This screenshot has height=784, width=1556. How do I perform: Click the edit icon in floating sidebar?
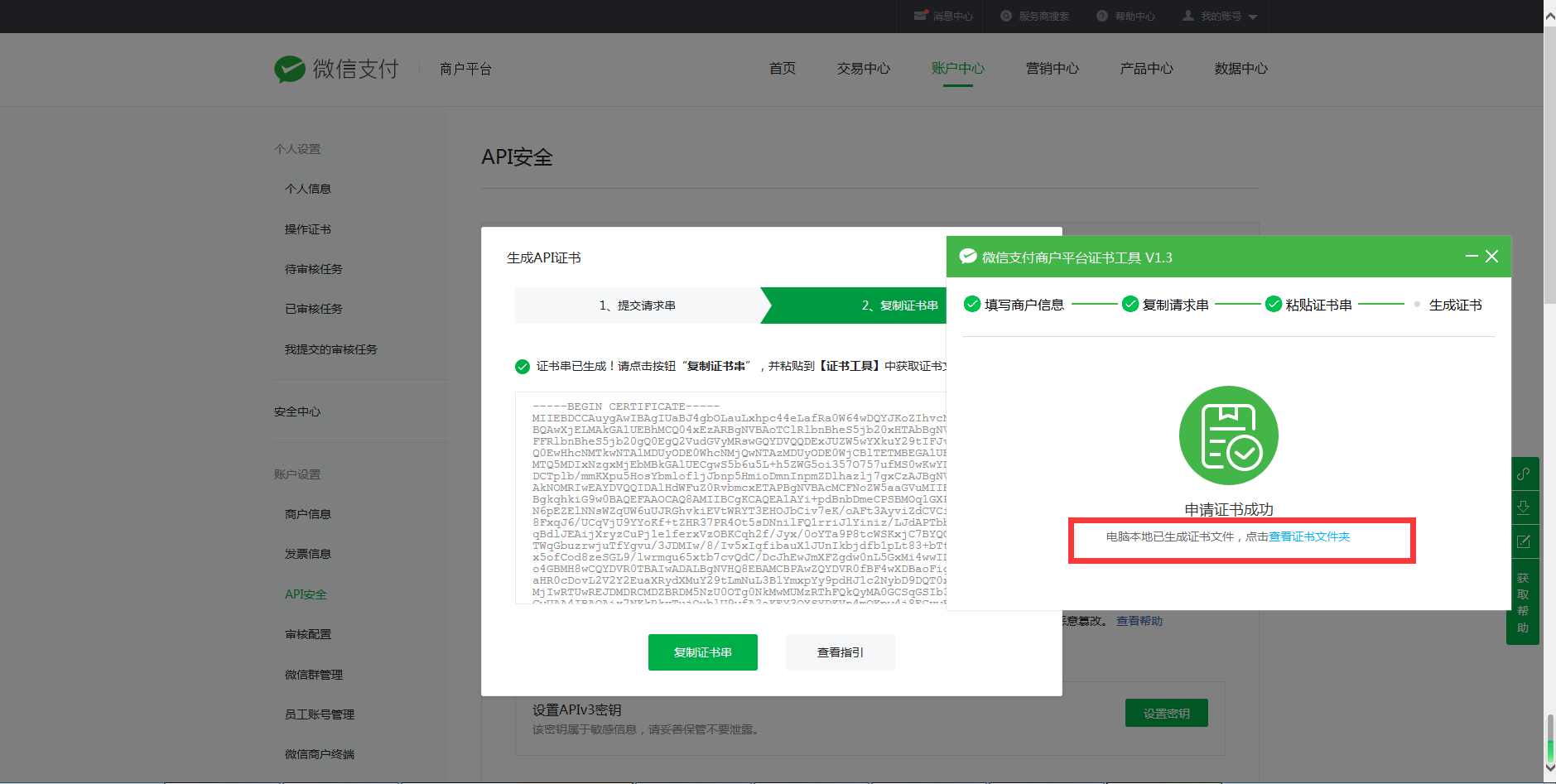[1523, 541]
